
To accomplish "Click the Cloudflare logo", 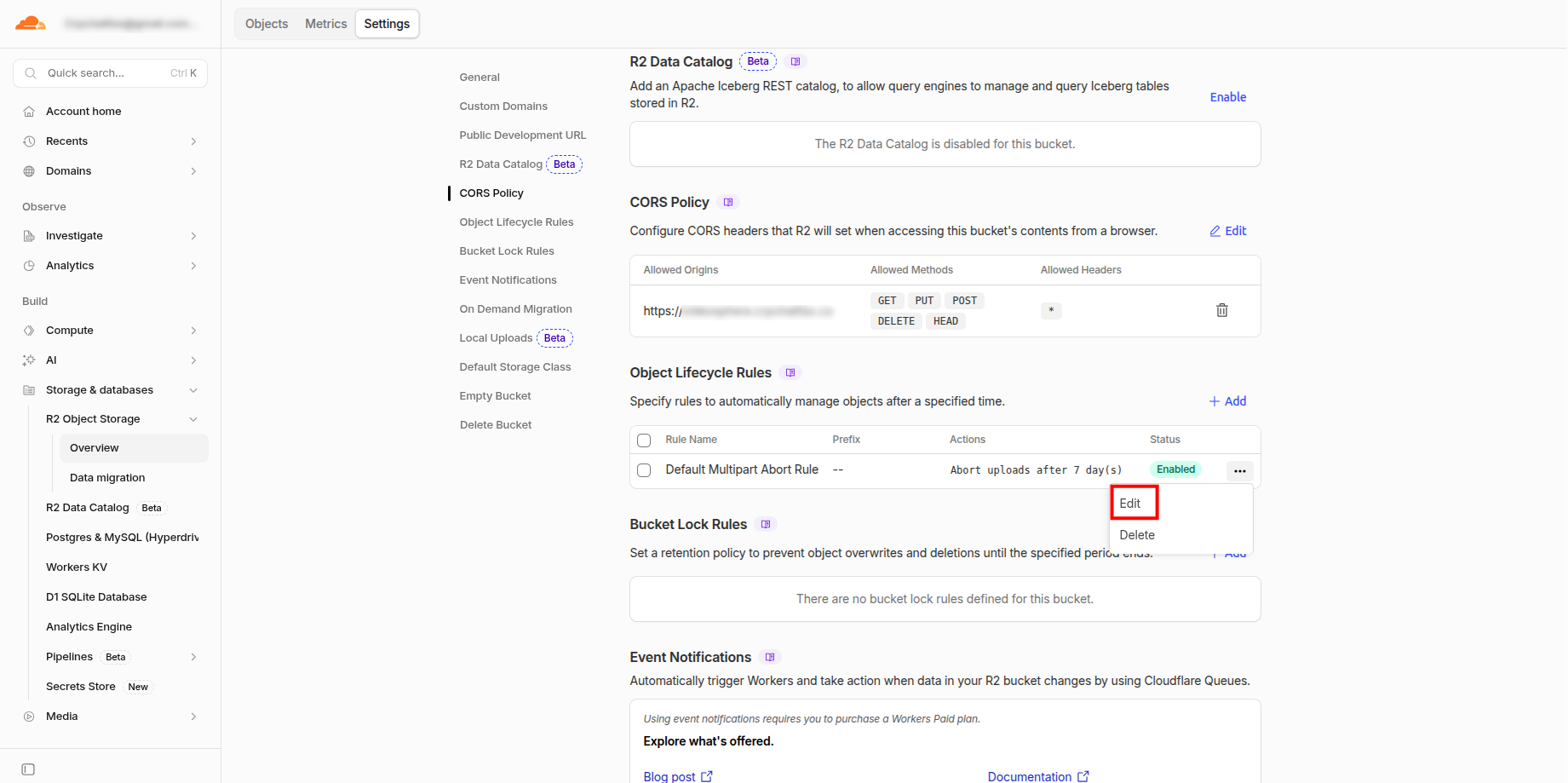I will (31, 23).
